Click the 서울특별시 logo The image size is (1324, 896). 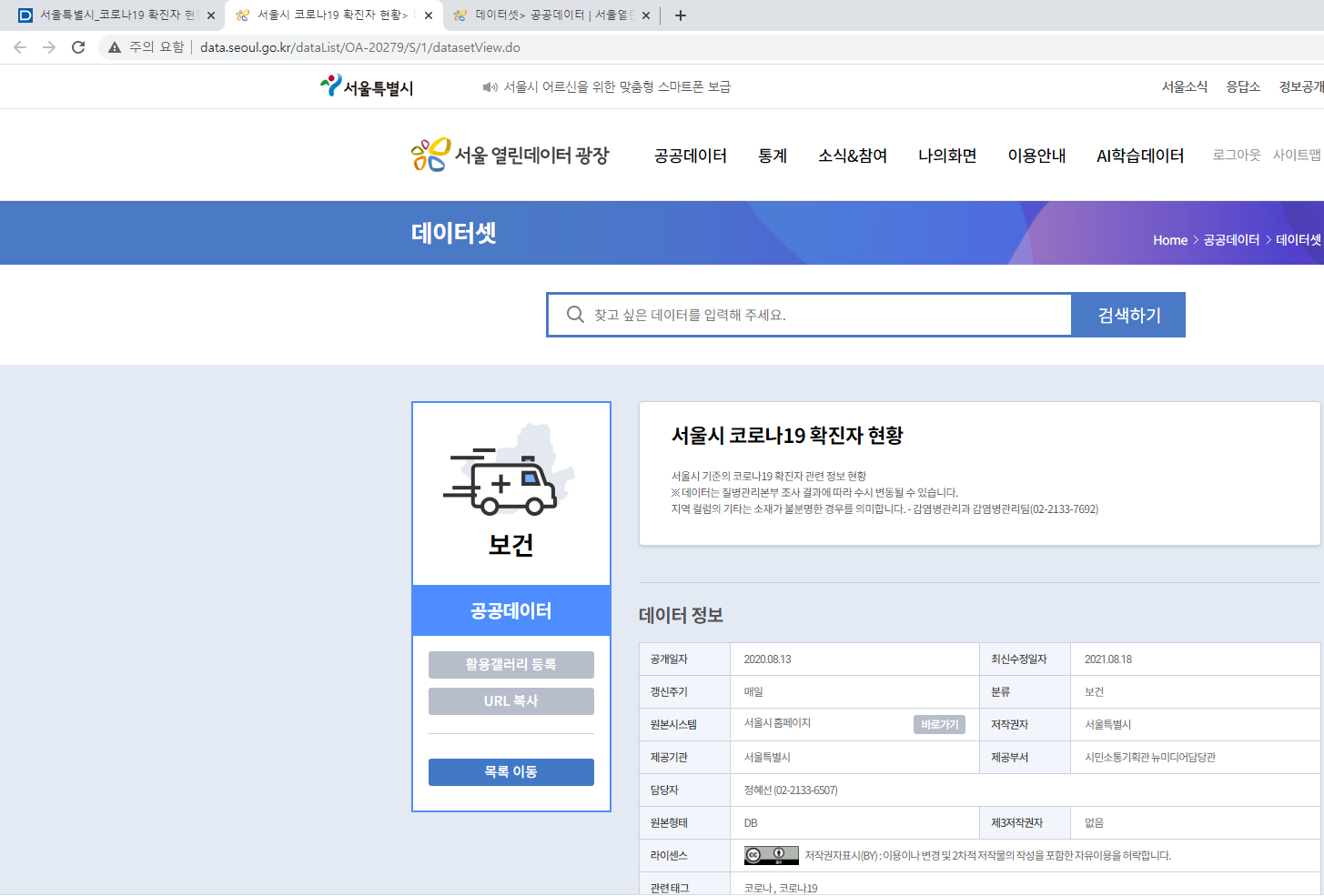[367, 86]
